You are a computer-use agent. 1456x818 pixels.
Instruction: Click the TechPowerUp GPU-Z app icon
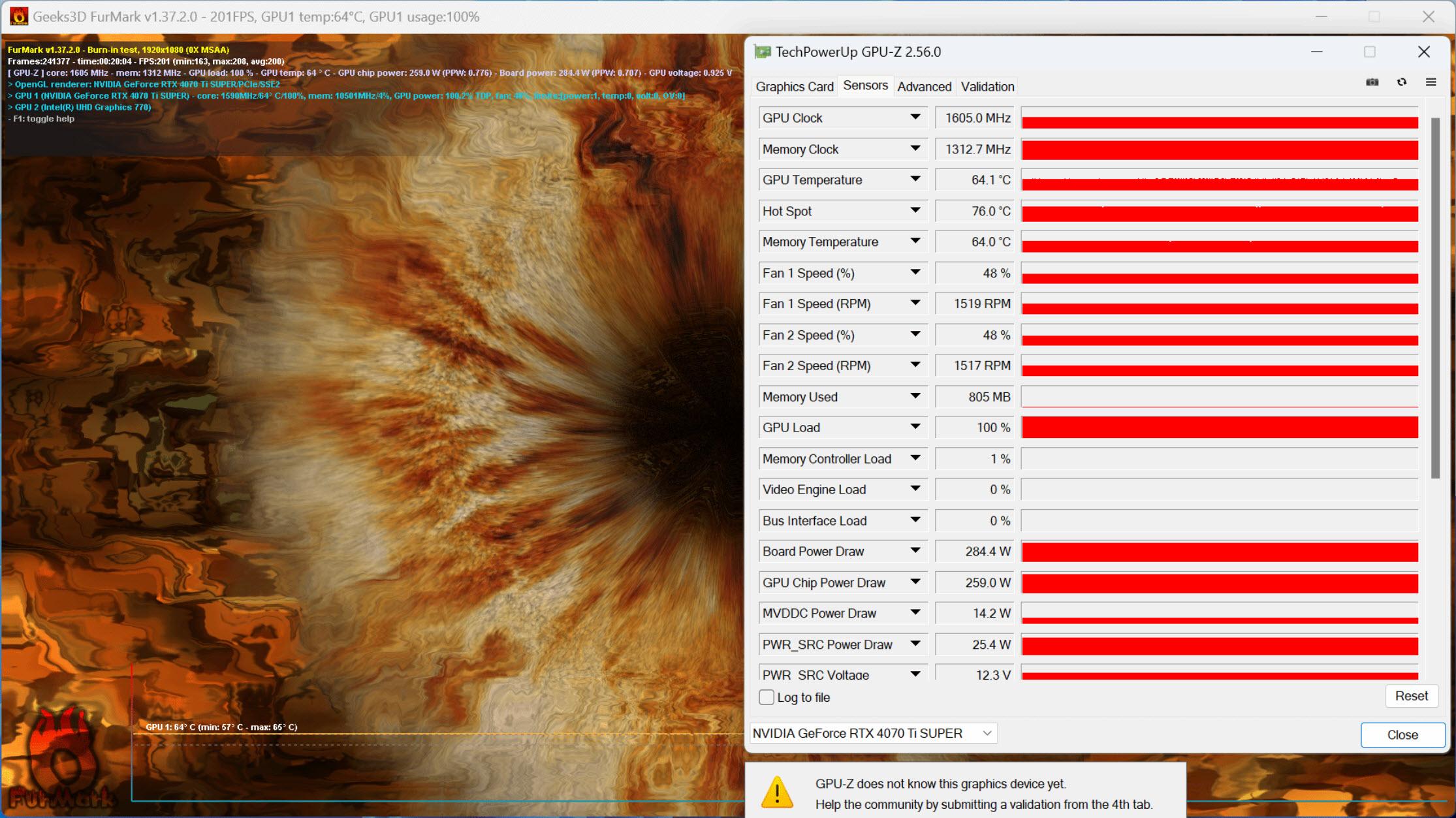pyautogui.click(x=763, y=52)
